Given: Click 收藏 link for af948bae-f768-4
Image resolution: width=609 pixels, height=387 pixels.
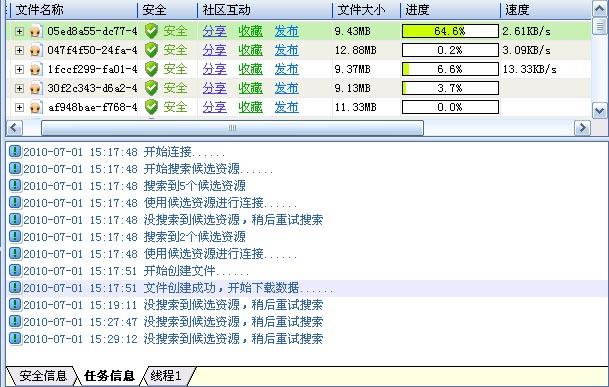Looking at the screenshot, I should [x=250, y=107].
